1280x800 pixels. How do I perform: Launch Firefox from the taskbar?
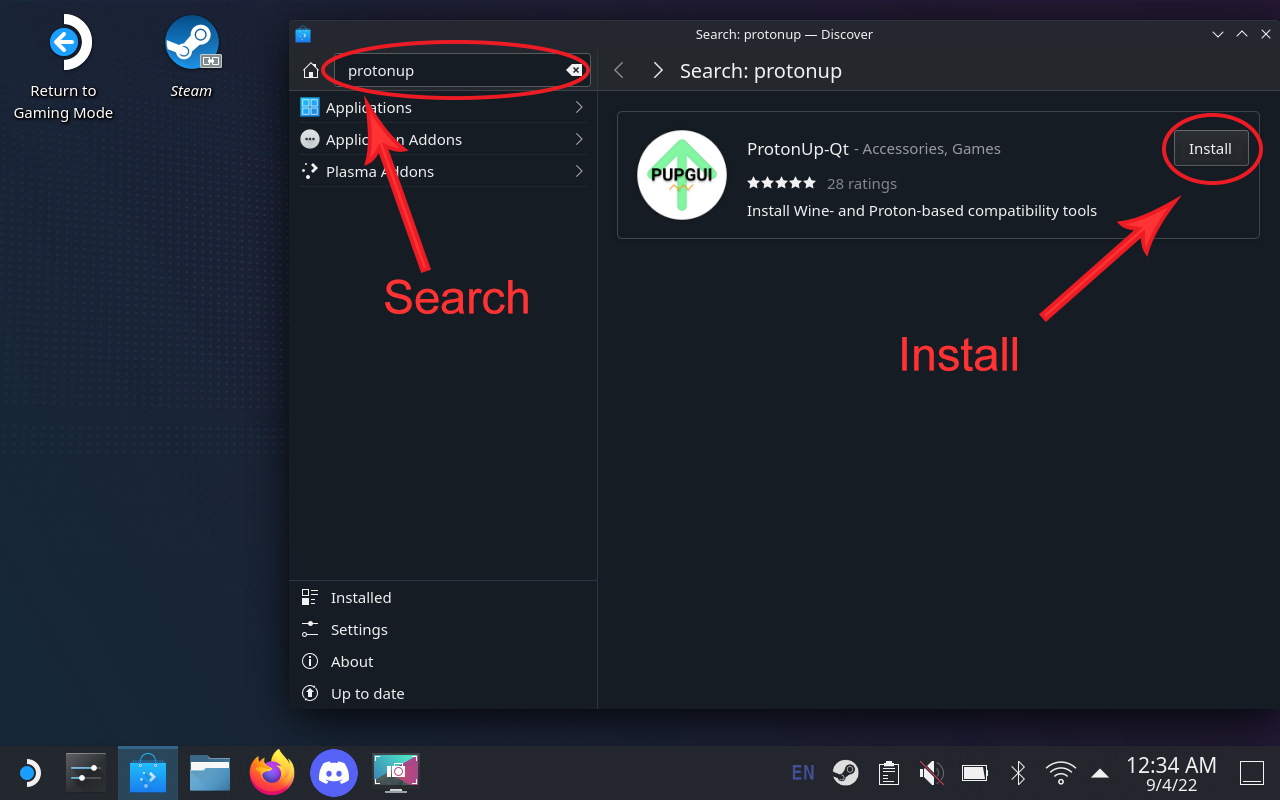coord(272,772)
